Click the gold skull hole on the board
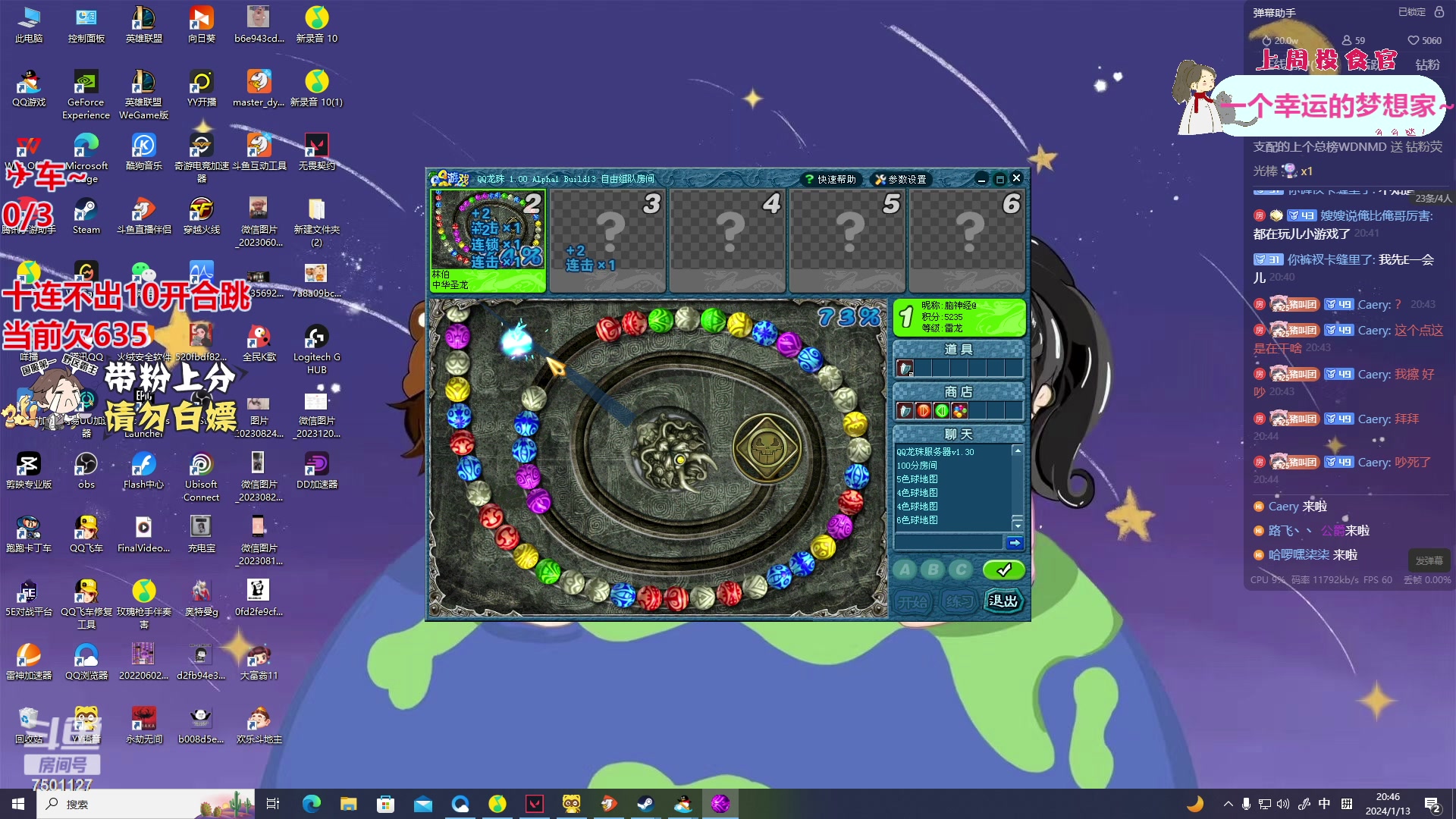This screenshot has height=819, width=1456. click(767, 448)
